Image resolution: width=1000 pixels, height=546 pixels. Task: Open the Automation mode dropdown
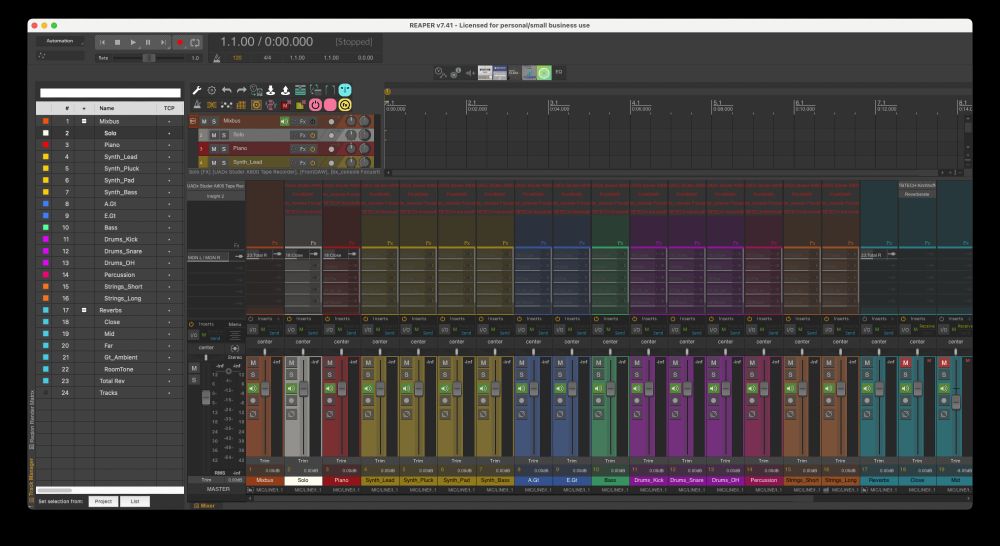(x=58, y=41)
